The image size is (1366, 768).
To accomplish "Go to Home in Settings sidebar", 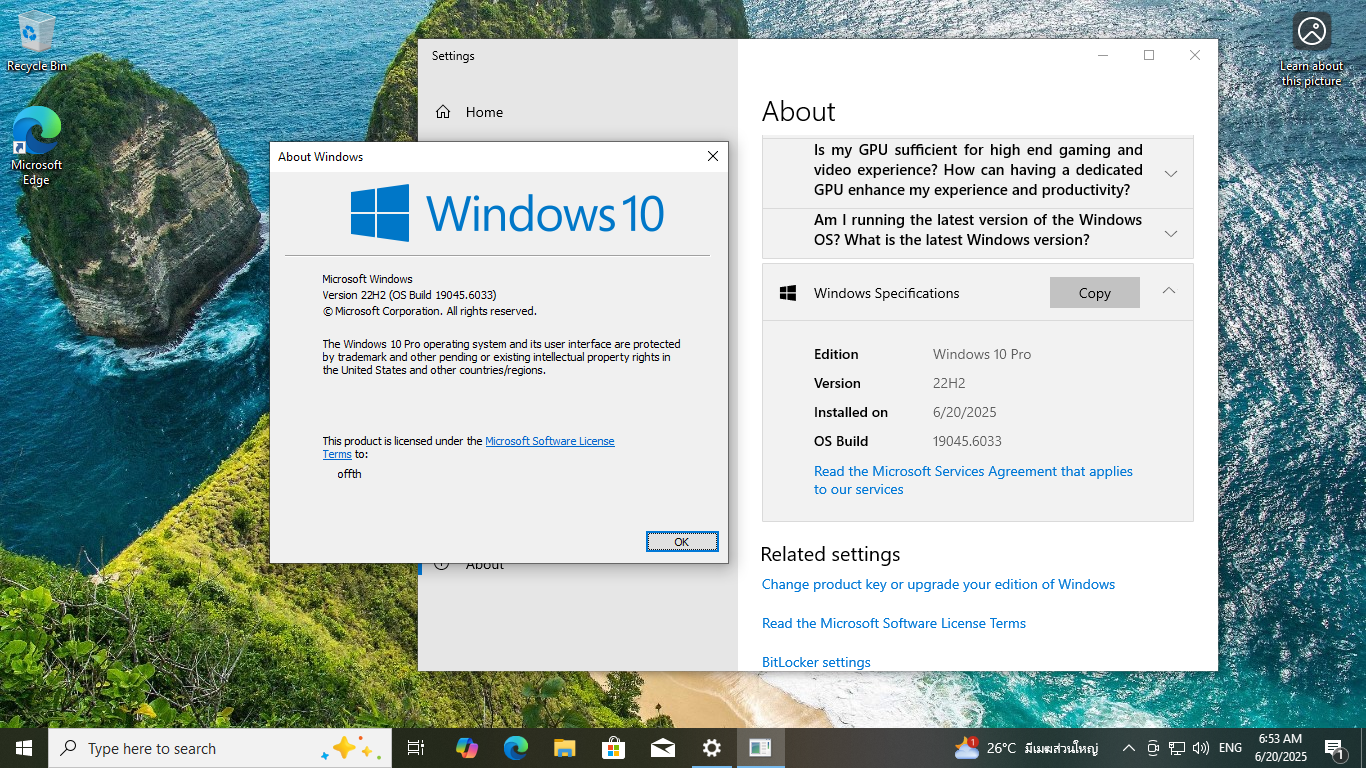I will [484, 112].
